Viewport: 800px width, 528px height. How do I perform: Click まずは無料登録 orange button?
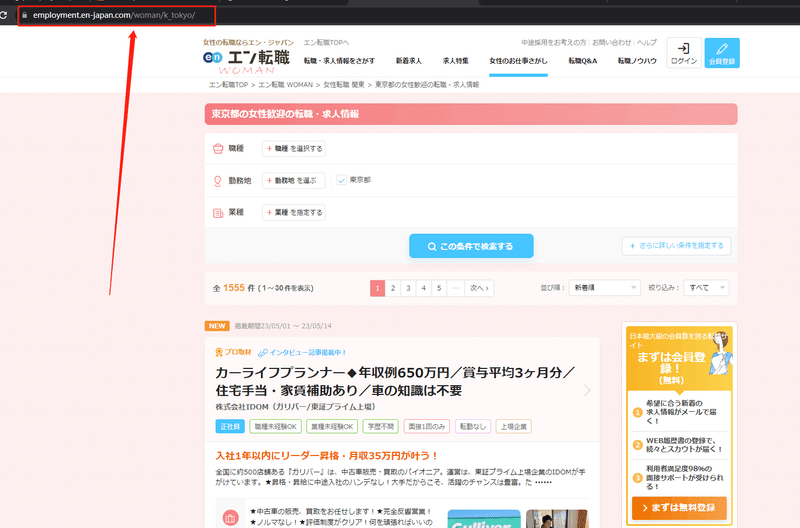[679, 508]
